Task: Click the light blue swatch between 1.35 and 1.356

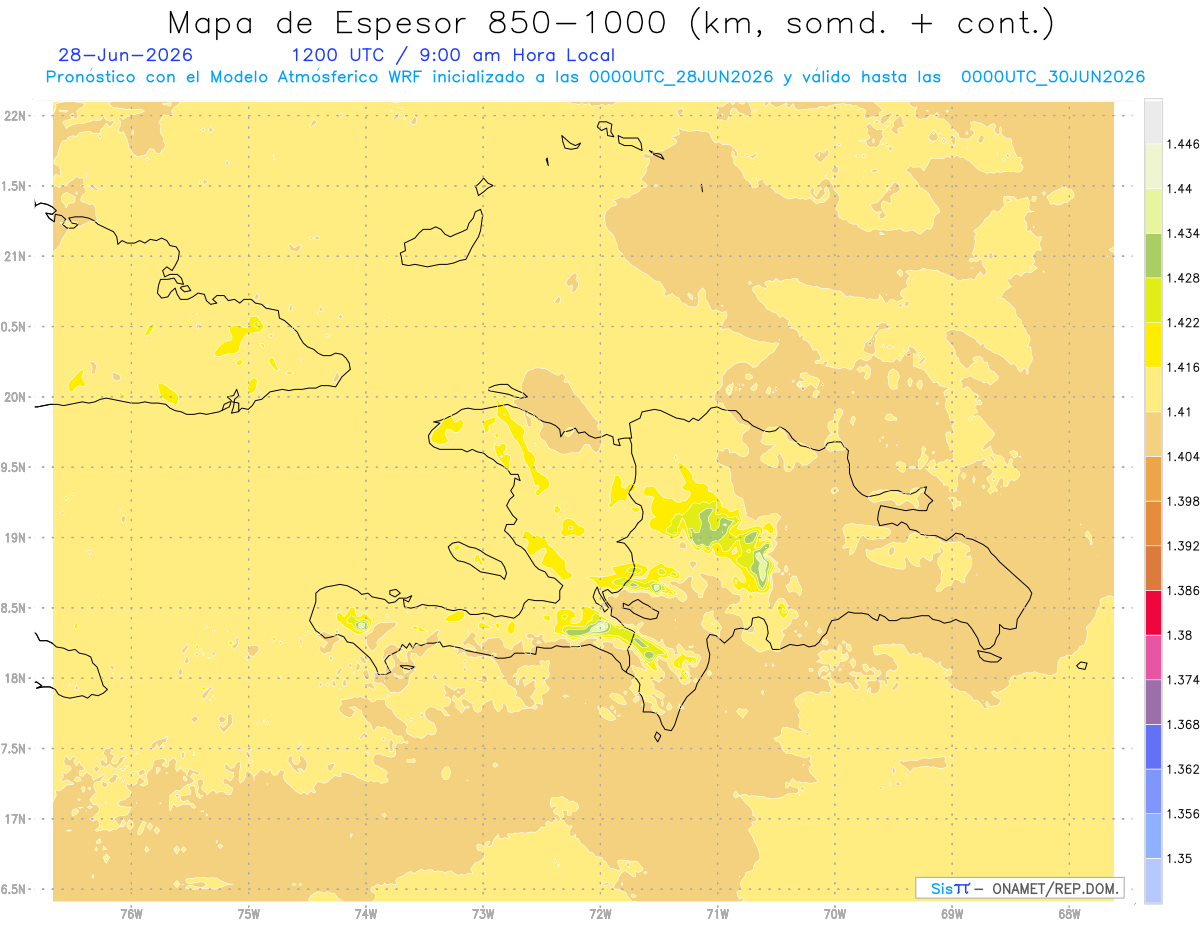Action: click(1153, 835)
